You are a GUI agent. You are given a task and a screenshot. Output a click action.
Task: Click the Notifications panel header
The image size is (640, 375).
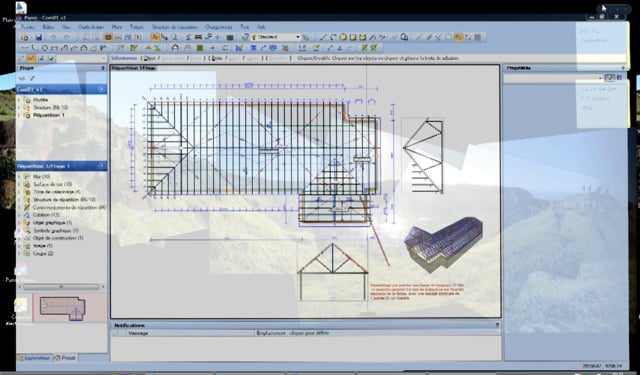(x=305, y=325)
